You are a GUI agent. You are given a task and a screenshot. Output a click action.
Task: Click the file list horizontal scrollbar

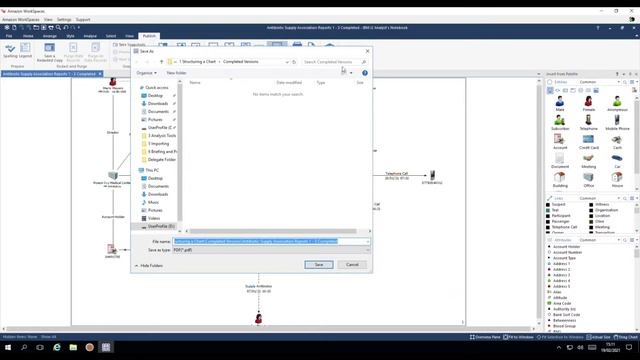click(273, 231)
